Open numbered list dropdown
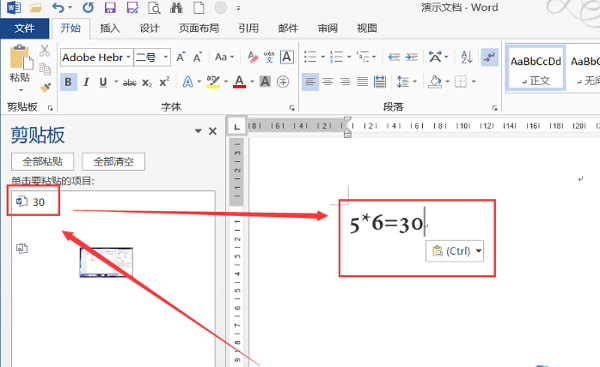The image size is (600, 367). (349, 57)
